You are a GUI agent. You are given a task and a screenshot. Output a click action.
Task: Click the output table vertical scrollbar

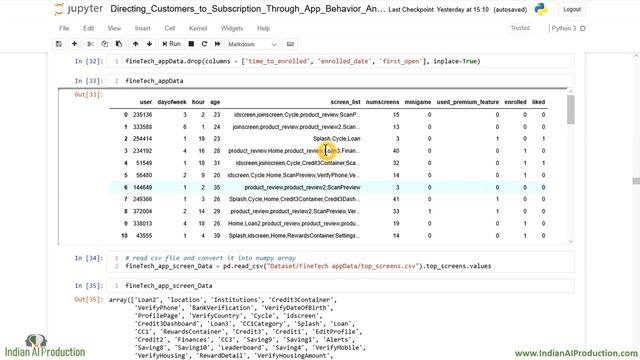coord(571,109)
